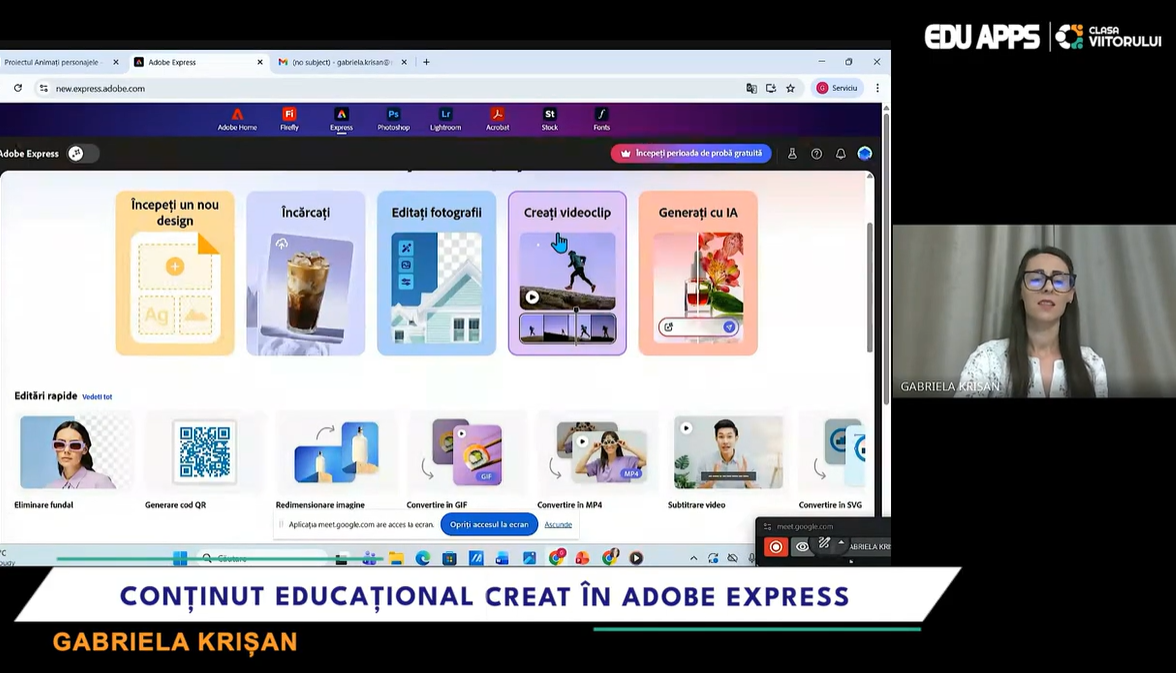The width and height of the screenshot is (1176, 673).
Task: Open Lightroom from the app bar
Action: coord(446,119)
